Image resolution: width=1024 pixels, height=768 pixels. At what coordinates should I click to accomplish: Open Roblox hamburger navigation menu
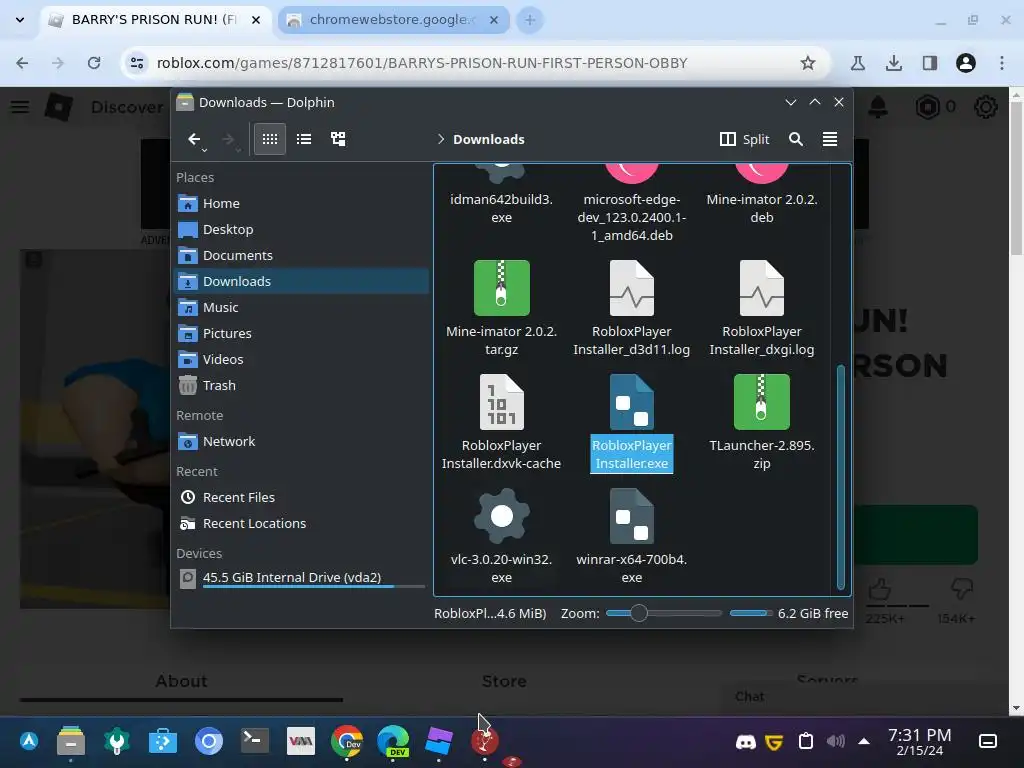(x=20, y=106)
